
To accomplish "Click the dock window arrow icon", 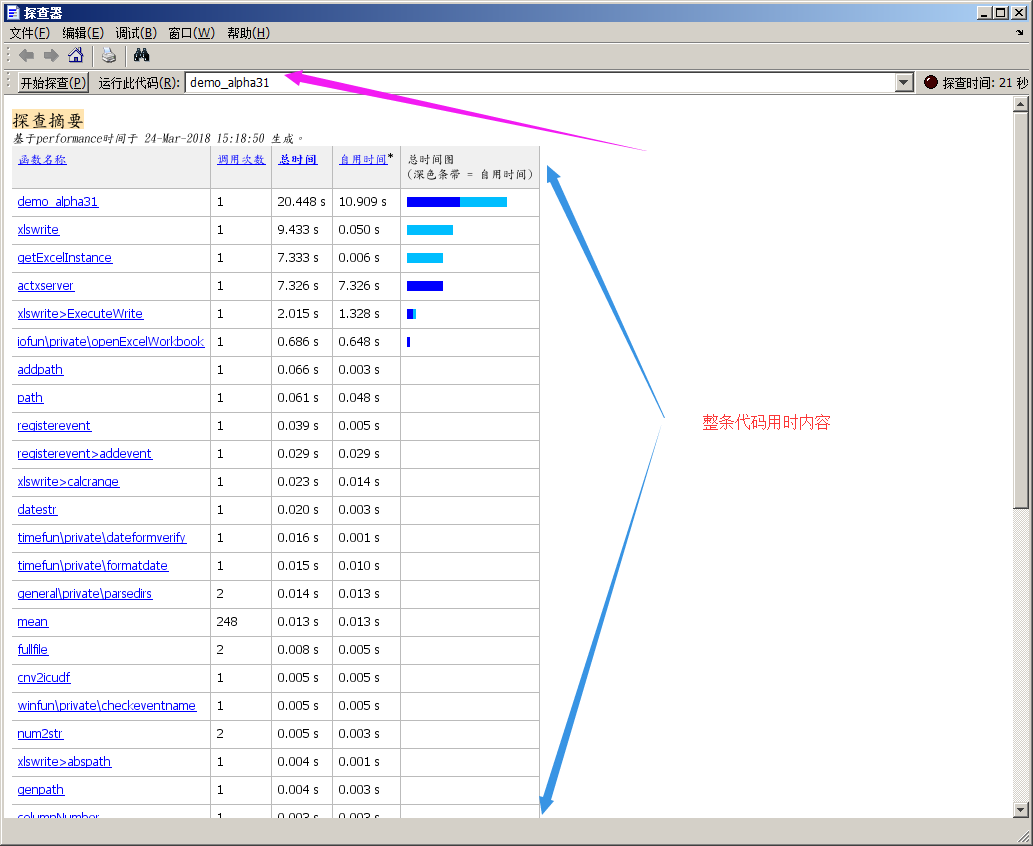I will tap(1019, 33).
